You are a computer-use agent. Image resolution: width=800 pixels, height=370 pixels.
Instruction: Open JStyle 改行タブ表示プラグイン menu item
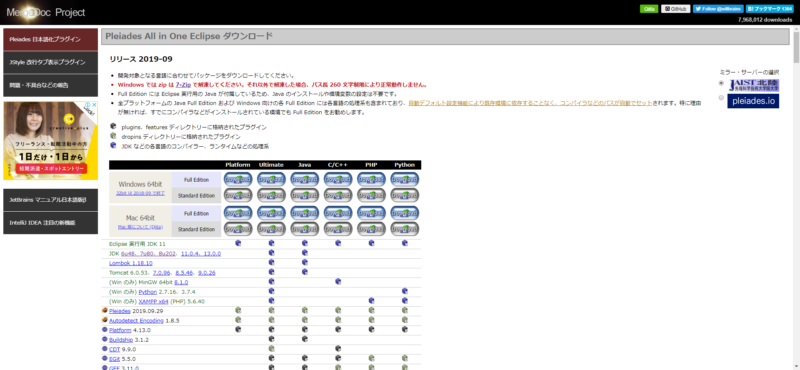tap(51, 62)
